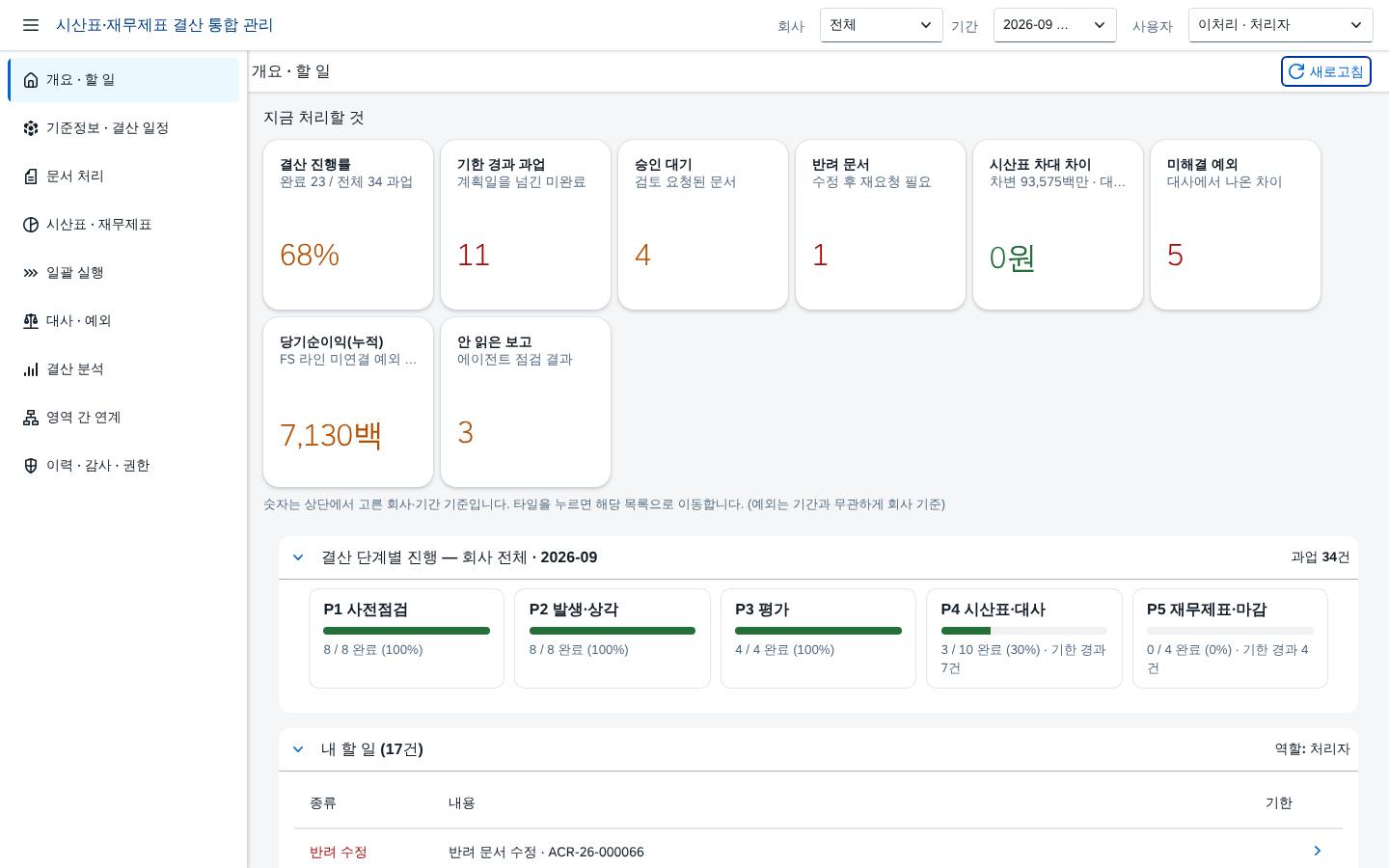The height and width of the screenshot is (868, 1389).
Task: Click the 일괄 실행 arrows icon
Action: coord(31,273)
